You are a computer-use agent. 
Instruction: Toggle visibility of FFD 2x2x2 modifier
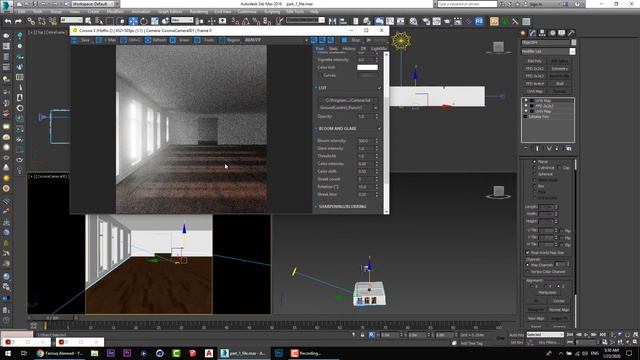[x=526, y=106]
